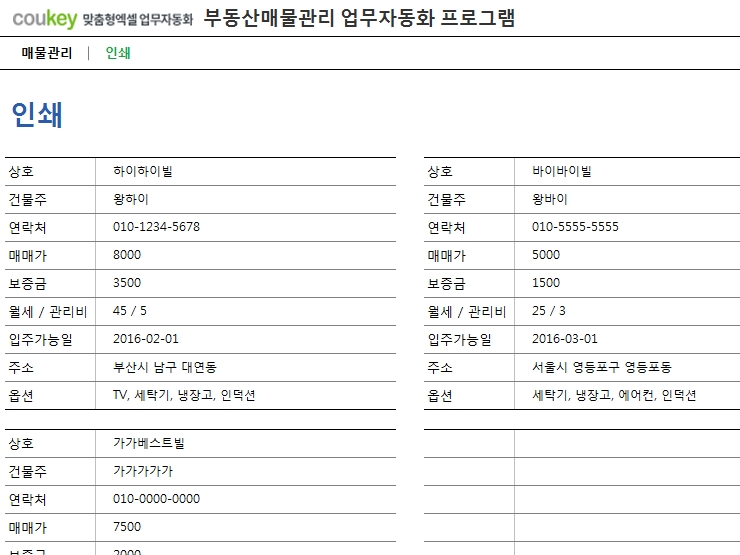
Task: Click 건물주 label beside 왕바이
Action: [x=446, y=199]
